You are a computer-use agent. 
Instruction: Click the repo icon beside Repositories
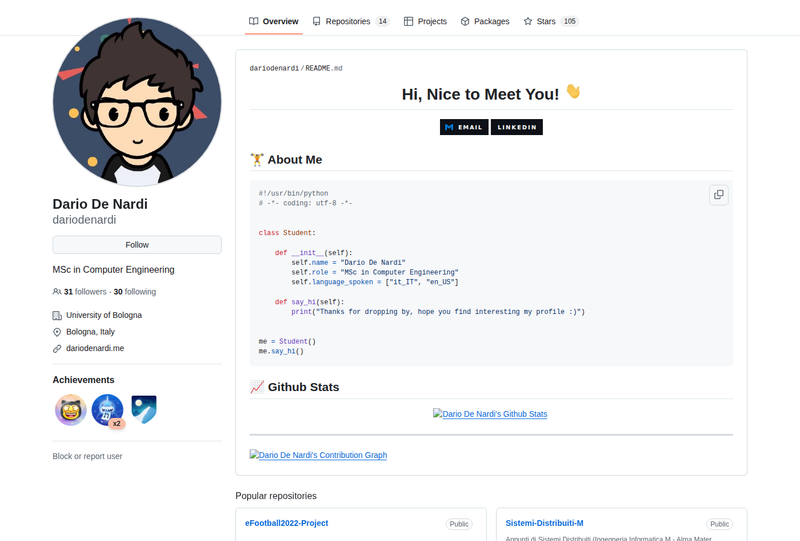[x=317, y=21]
